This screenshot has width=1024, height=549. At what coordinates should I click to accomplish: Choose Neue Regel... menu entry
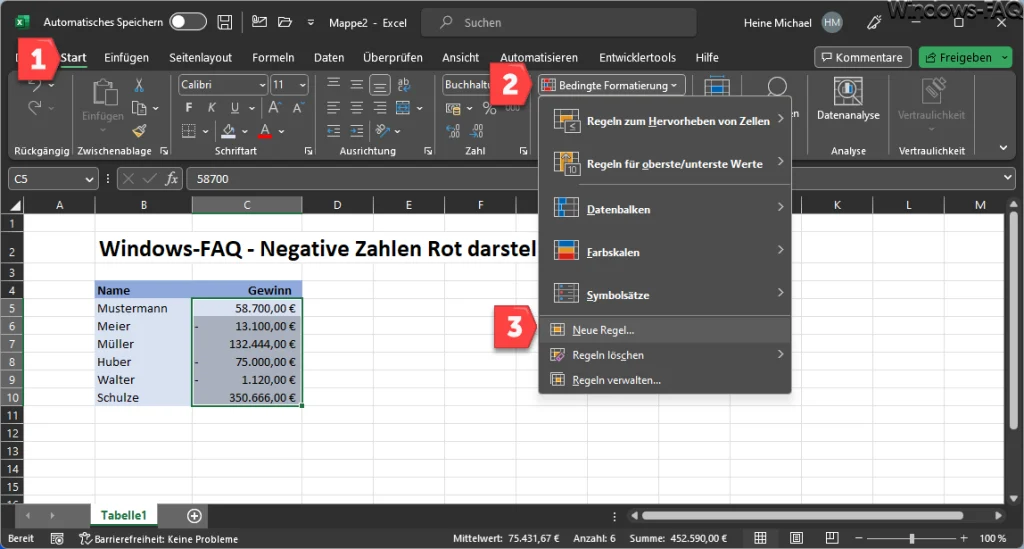[665, 330]
